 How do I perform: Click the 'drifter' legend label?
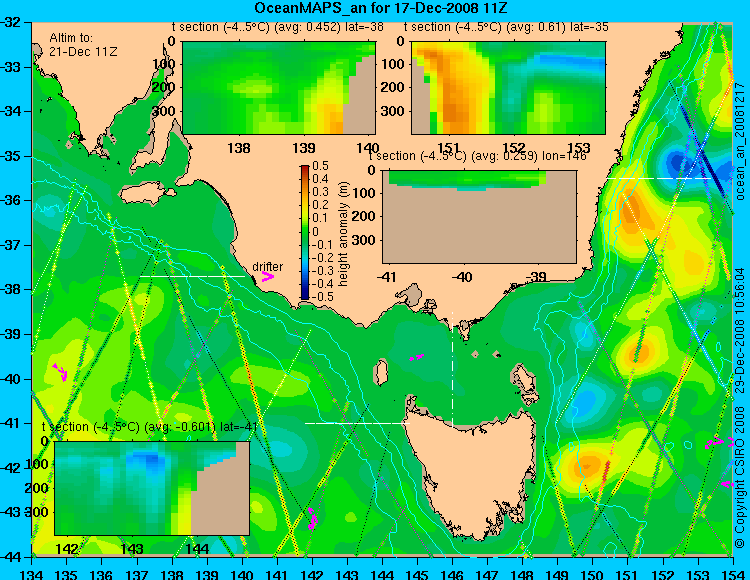[x=267, y=266]
